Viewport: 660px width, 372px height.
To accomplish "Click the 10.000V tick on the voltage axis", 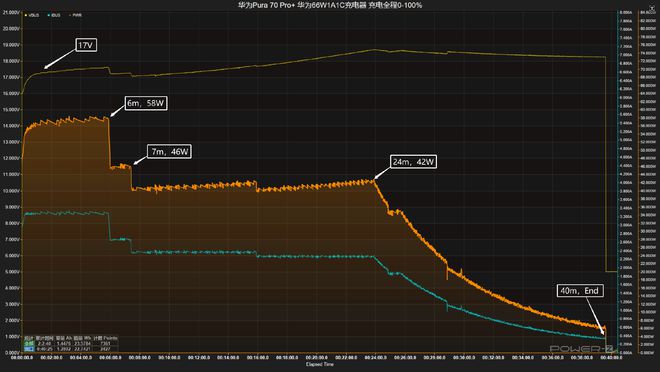I will pyautogui.click(x=11, y=191).
